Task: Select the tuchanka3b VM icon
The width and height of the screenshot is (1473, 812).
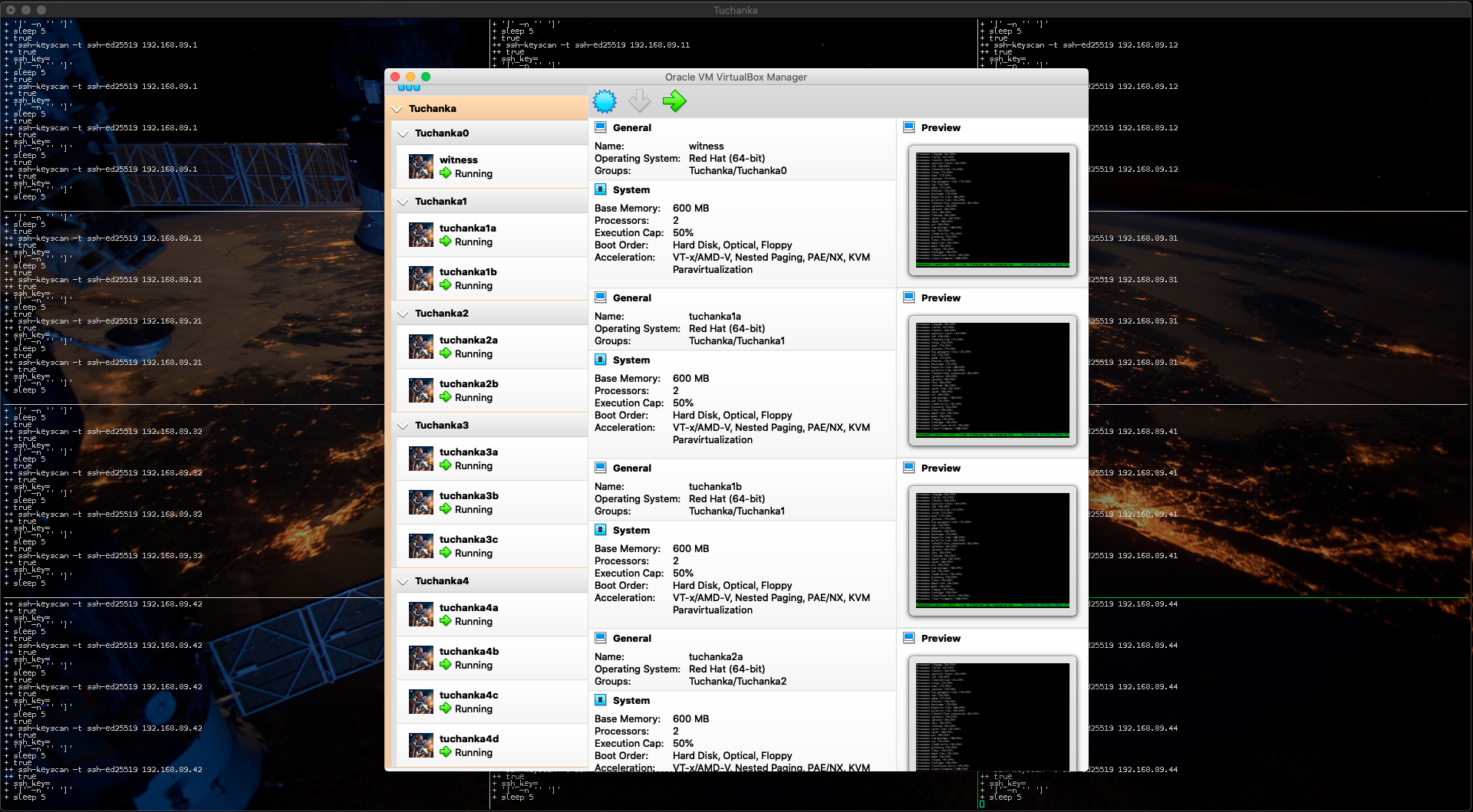Action: pyautogui.click(x=421, y=502)
